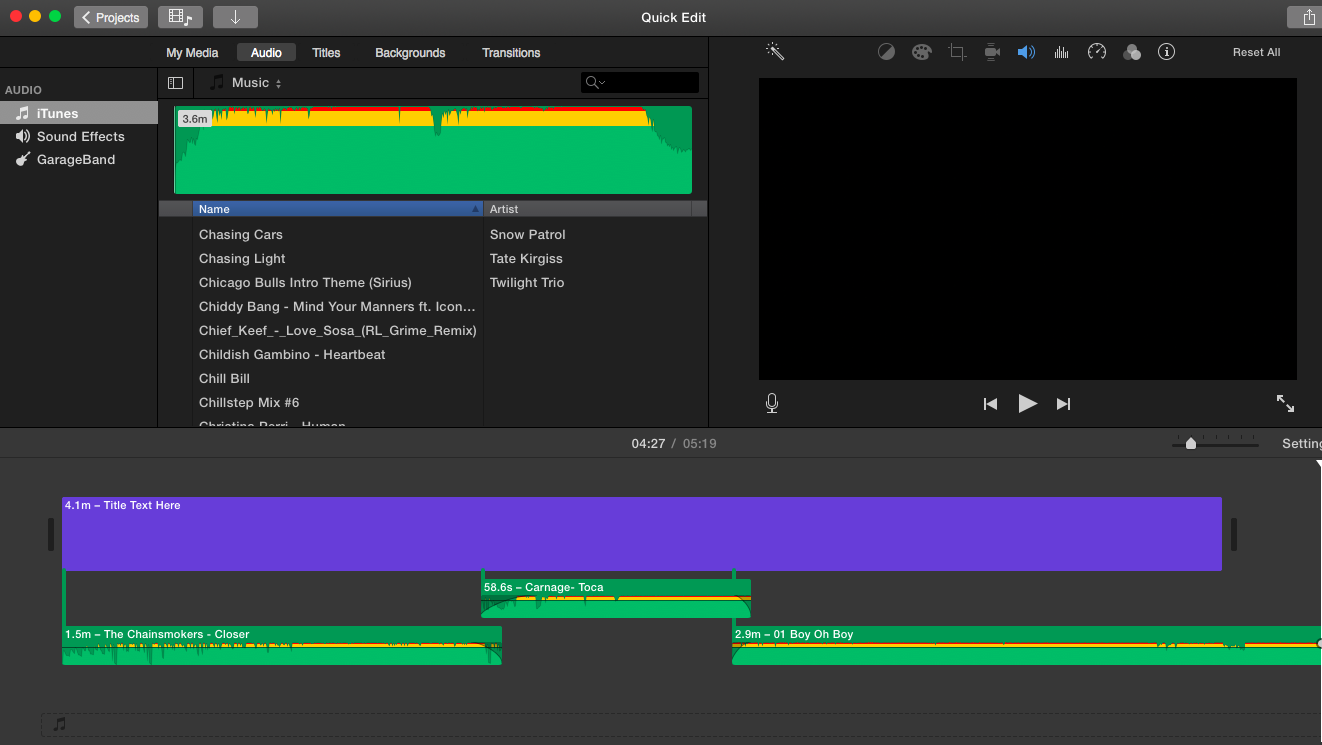This screenshot has width=1322, height=745.
Task: Select Sound Effects in the sidebar
Action: pos(79,136)
